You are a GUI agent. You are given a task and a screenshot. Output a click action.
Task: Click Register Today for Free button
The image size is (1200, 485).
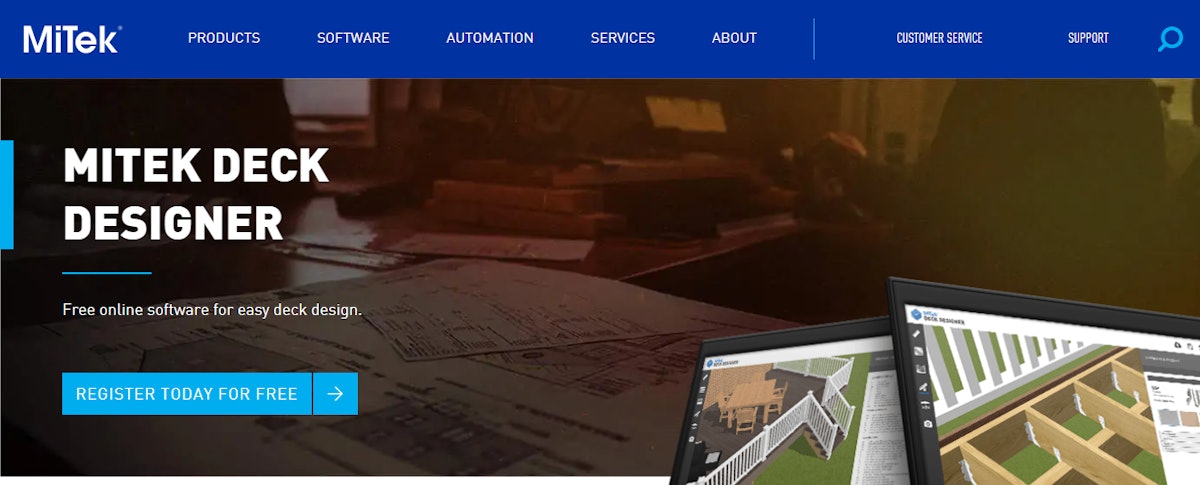tap(187, 394)
